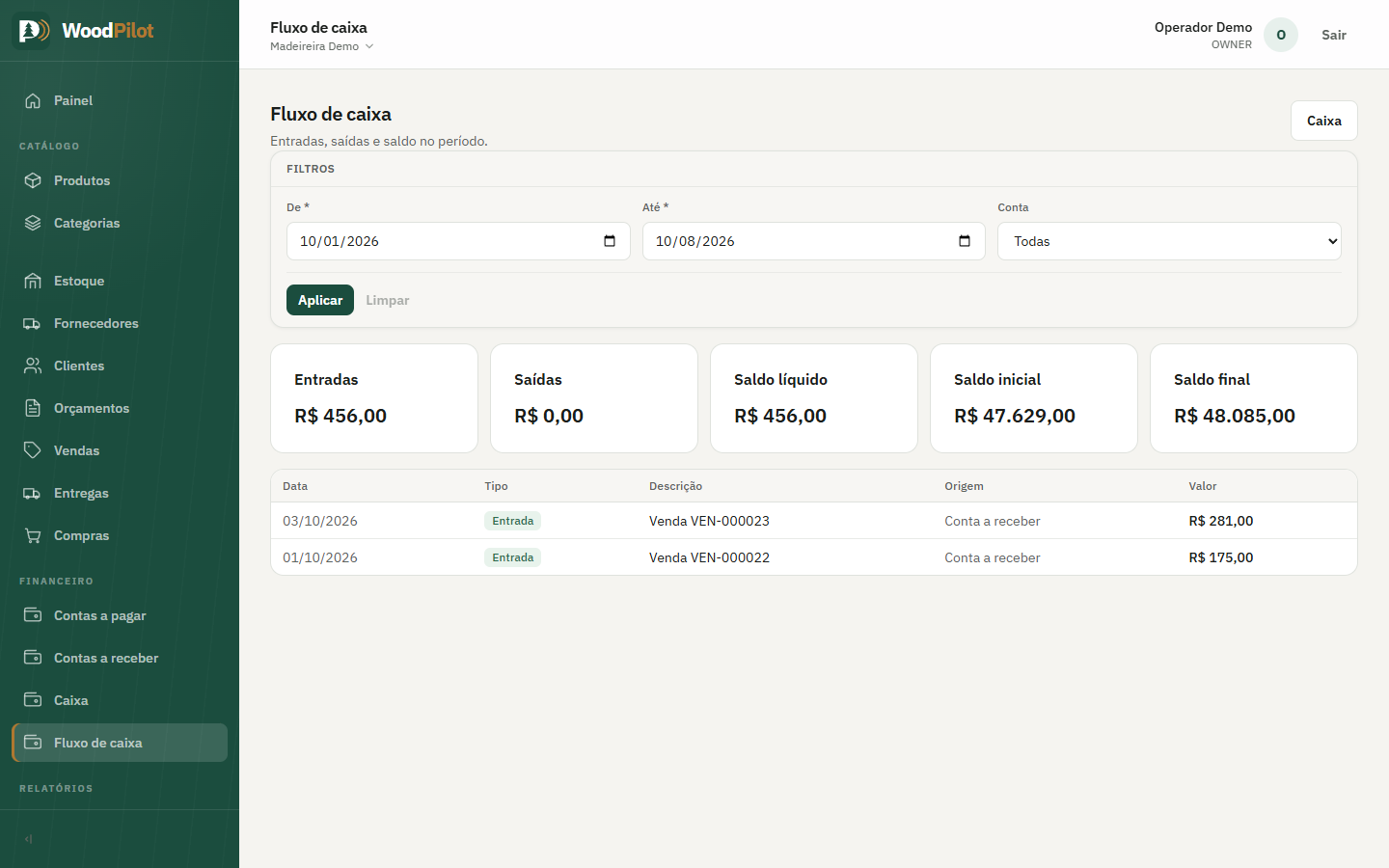
Task: Collapse the sidebar with the bottom arrow icon
Action: pyautogui.click(x=29, y=839)
